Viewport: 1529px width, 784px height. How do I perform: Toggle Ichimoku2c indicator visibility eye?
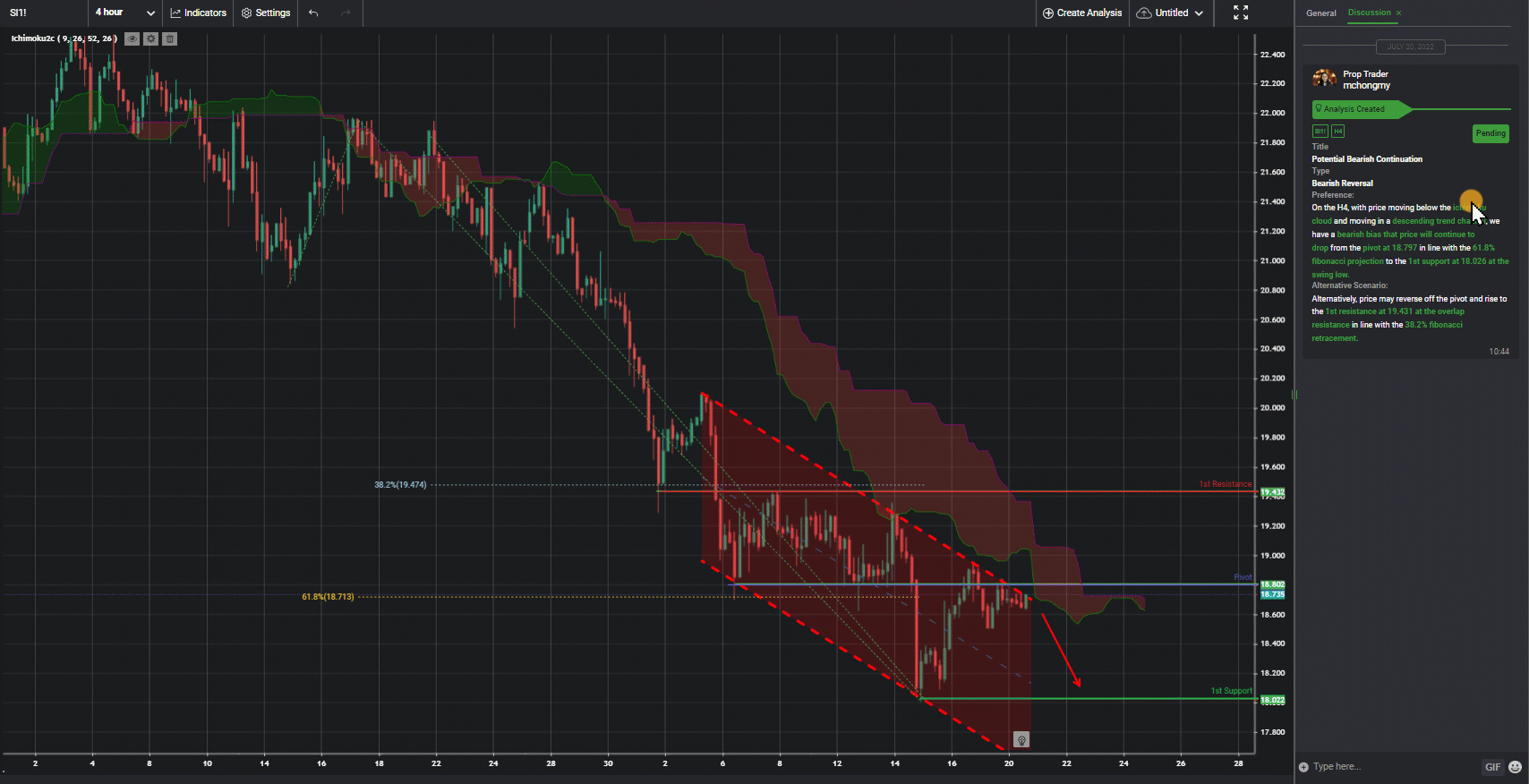[x=132, y=38]
